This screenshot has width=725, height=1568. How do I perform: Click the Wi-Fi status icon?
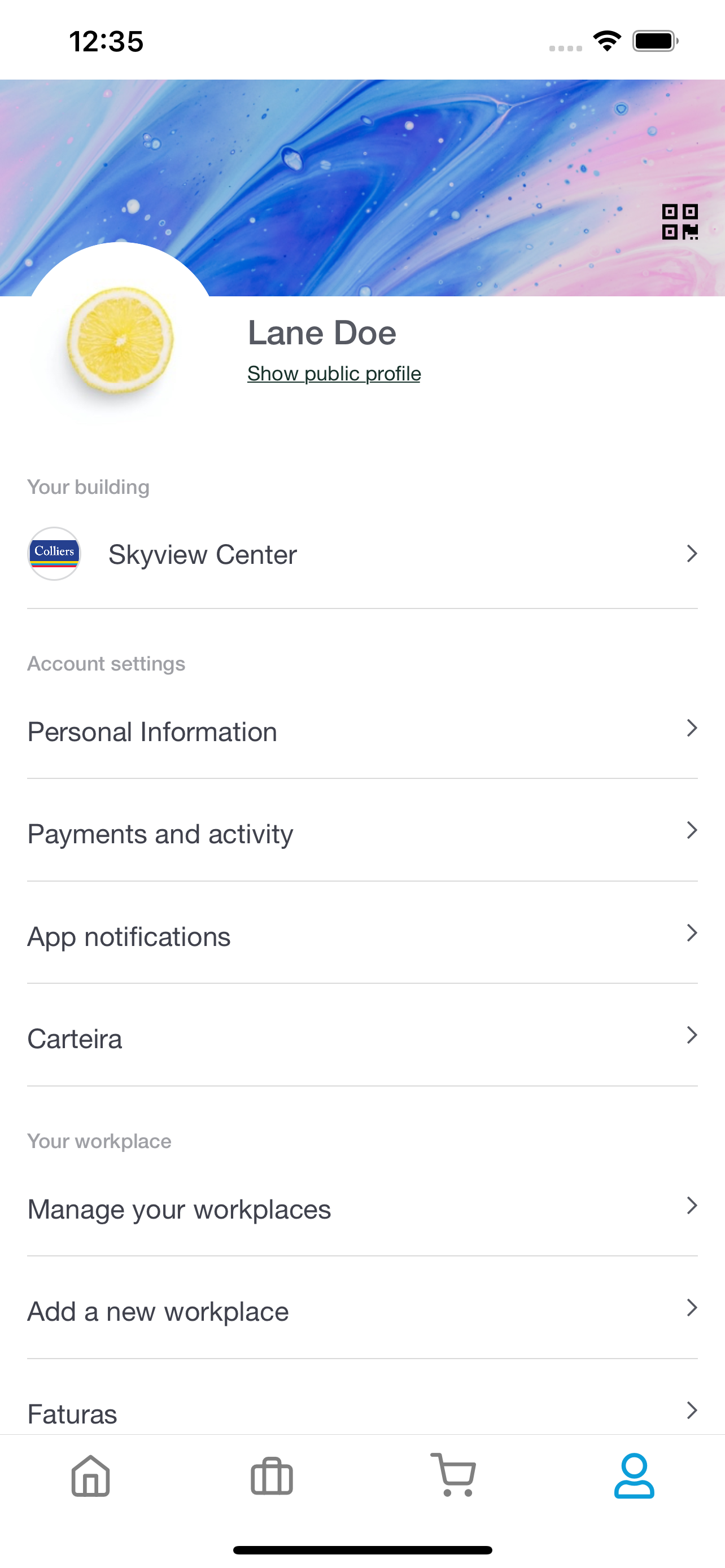[606, 41]
